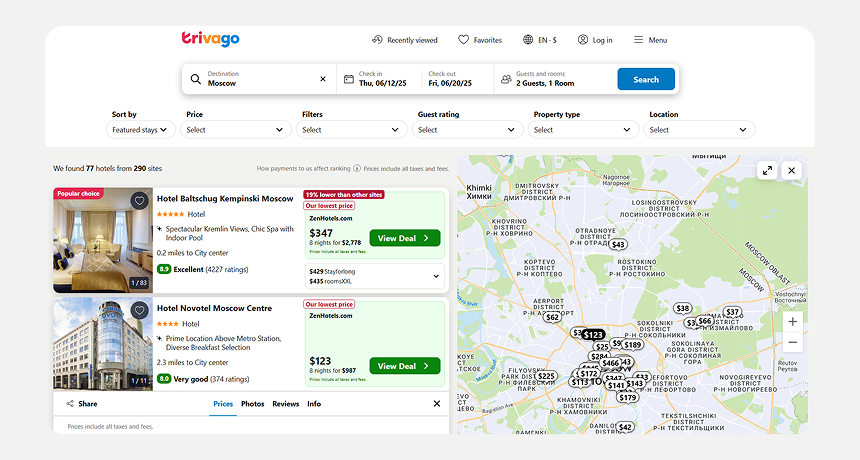Expand the Location dropdown
This screenshot has height=460, width=860.
point(699,130)
